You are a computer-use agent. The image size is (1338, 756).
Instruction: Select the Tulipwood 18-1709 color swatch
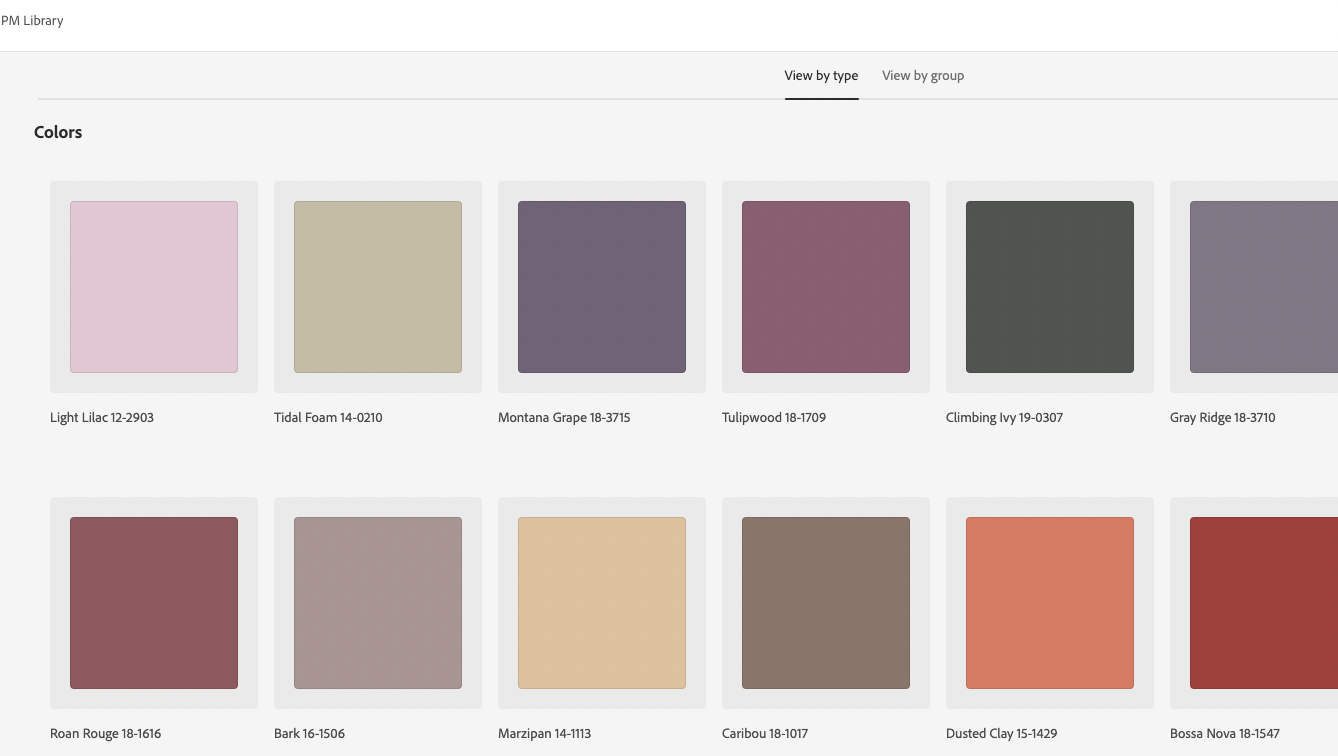pos(825,286)
